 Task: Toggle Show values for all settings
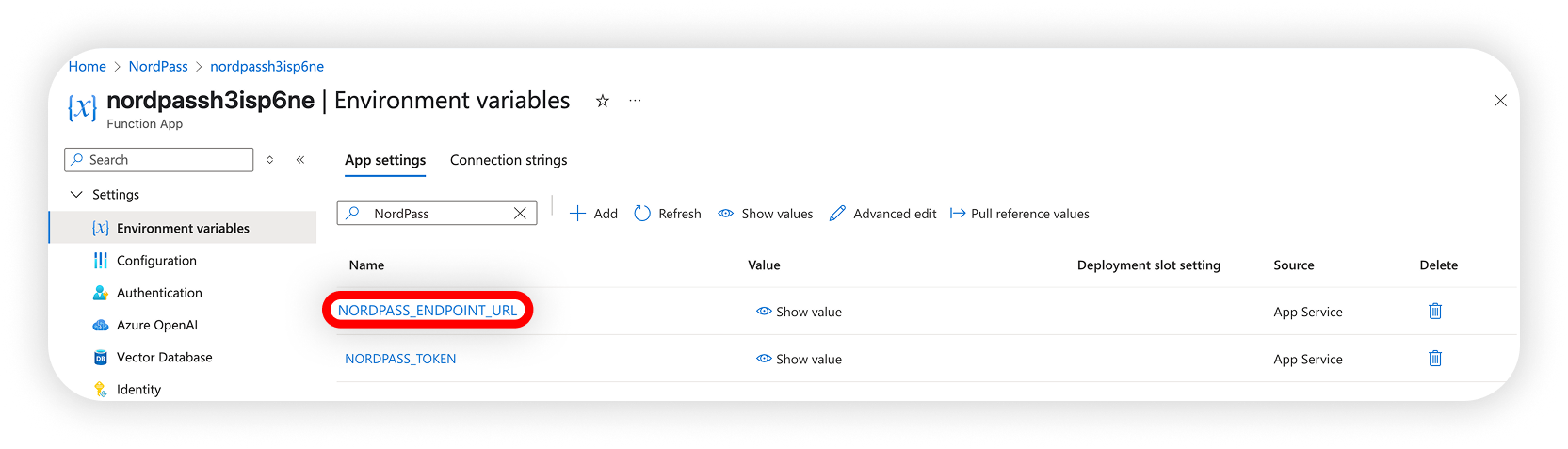(x=765, y=214)
